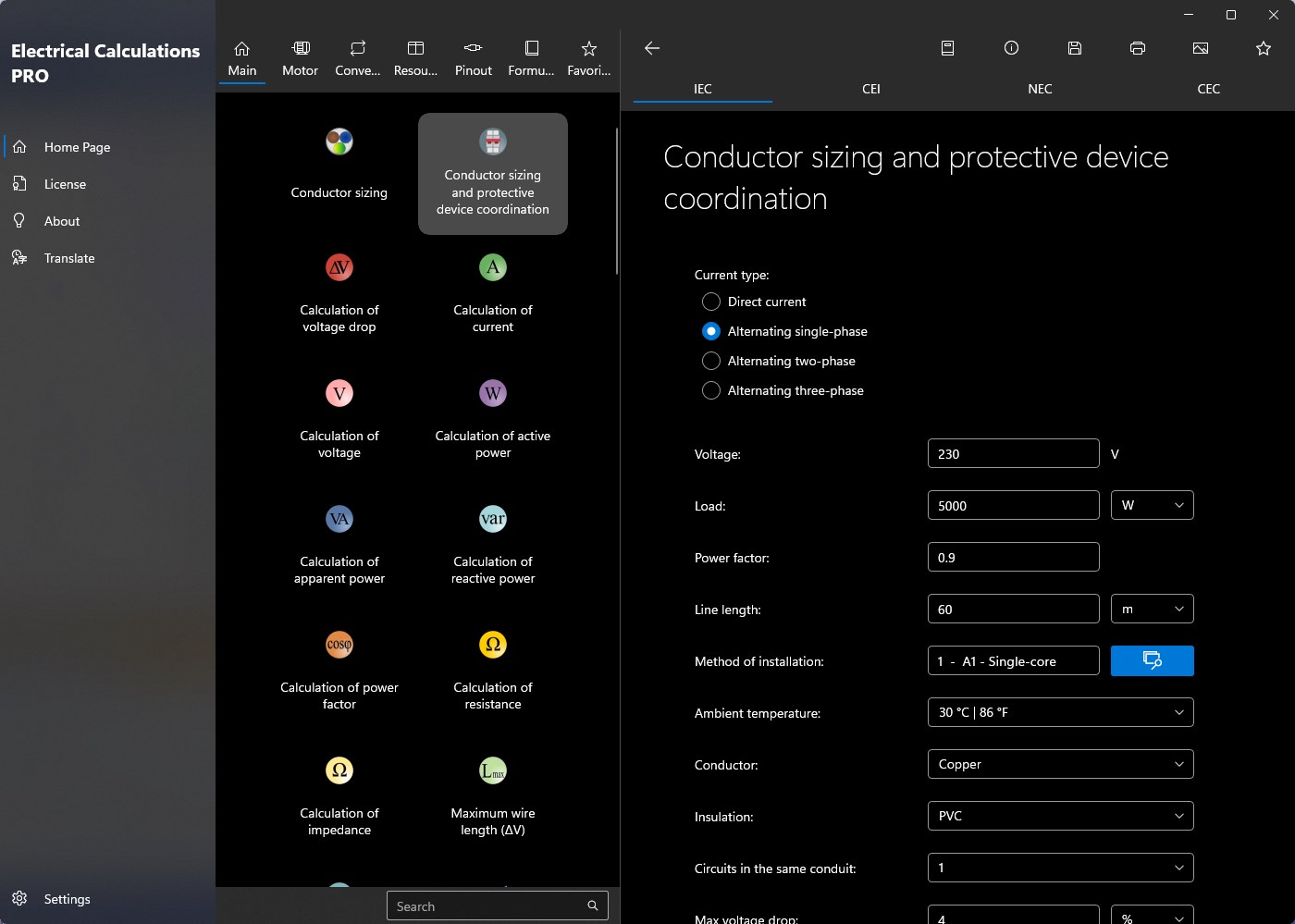
Task: Select Alternating two-phase option
Action: click(x=711, y=361)
